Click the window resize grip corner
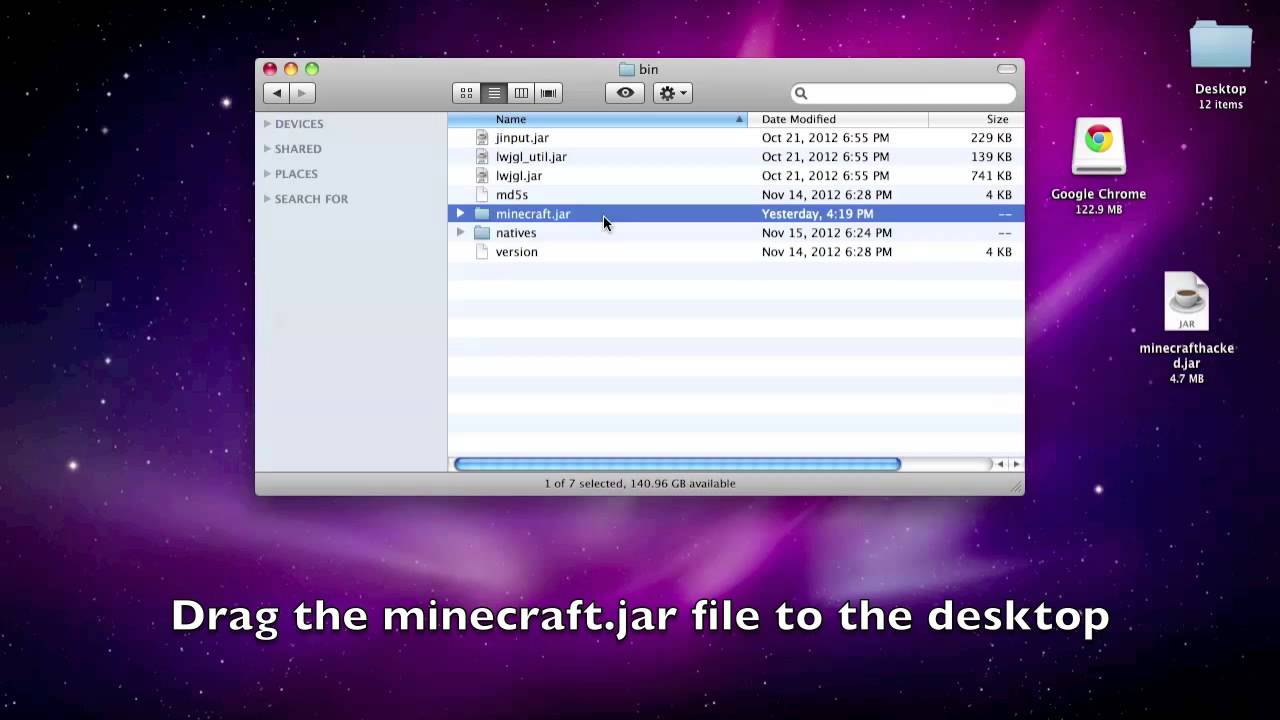The height and width of the screenshot is (720, 1280). (x=1017, y=487)
